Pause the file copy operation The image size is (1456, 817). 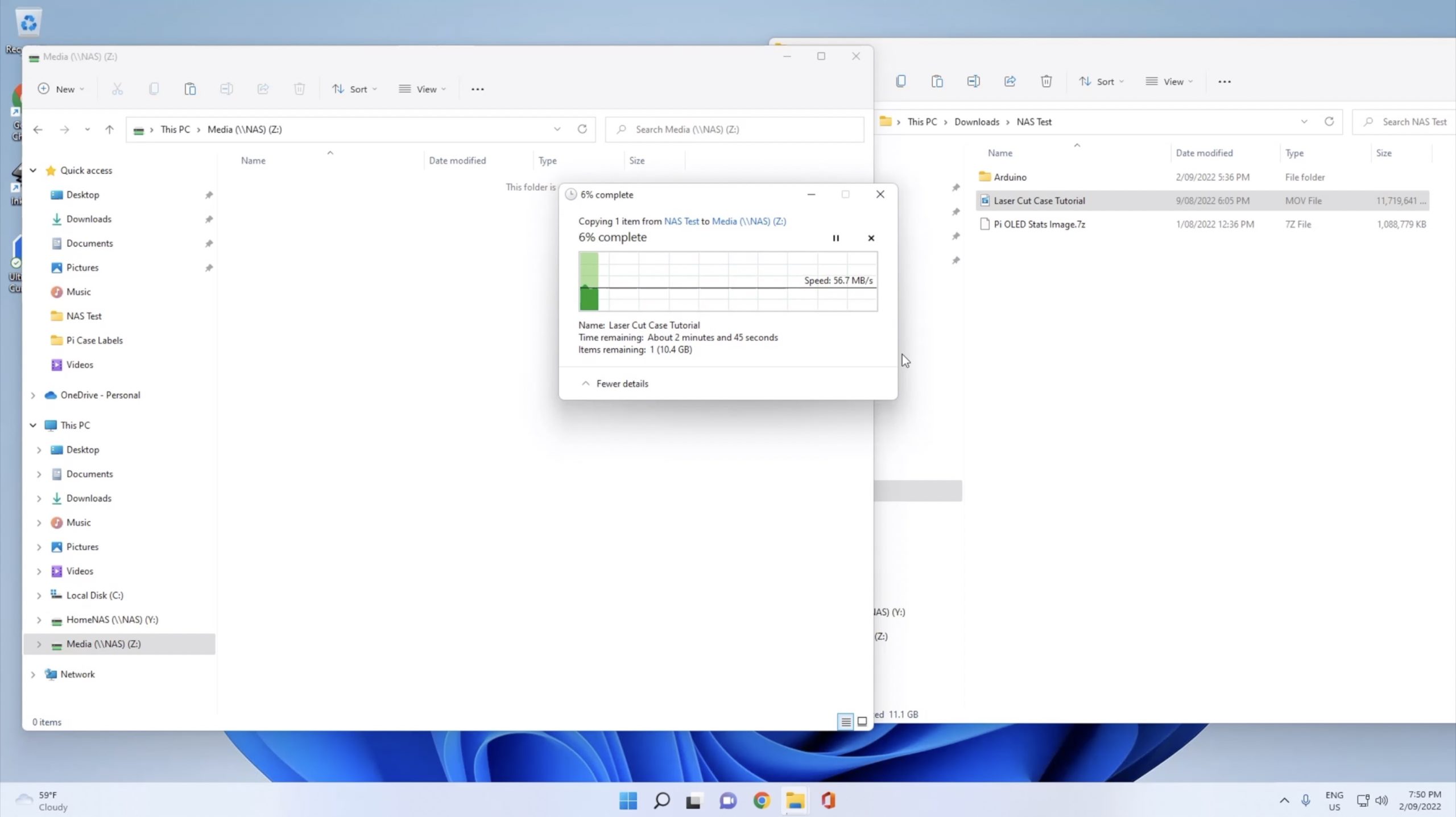pyautogui.click(x=835, y=238)
